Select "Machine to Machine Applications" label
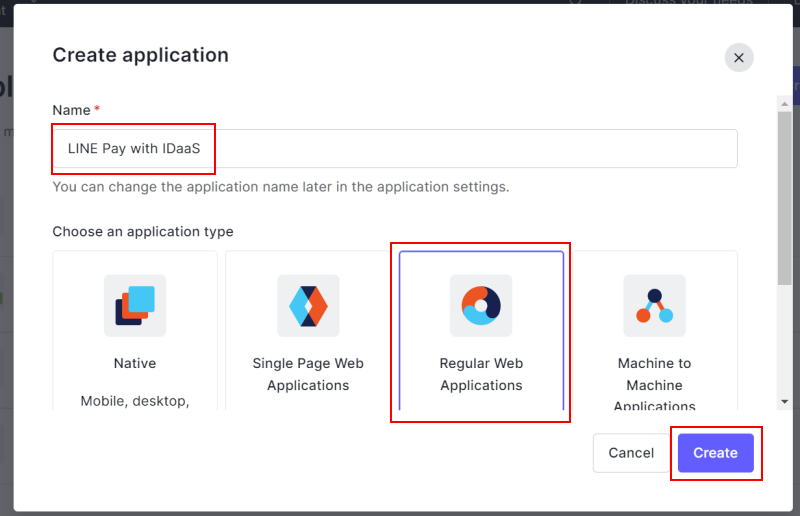The height and width of the screenshot is (516, 800). click(654, 384)
